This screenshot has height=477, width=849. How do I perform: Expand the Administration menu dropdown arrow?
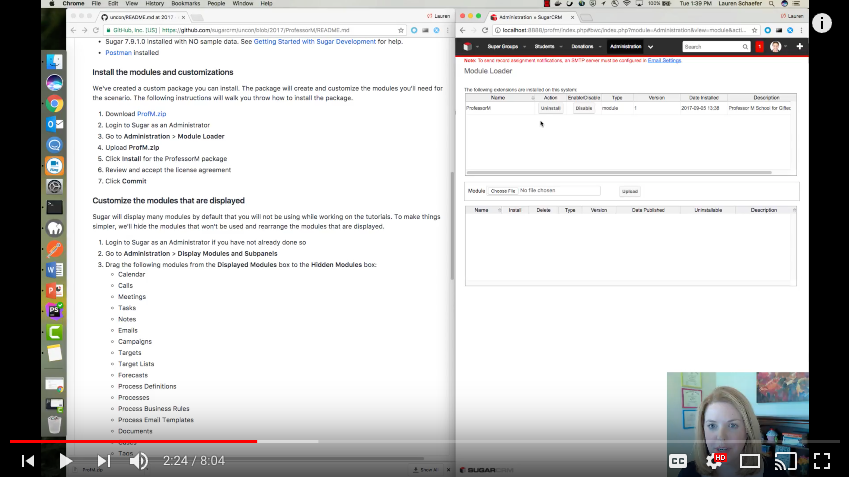[x=650, y=47]
